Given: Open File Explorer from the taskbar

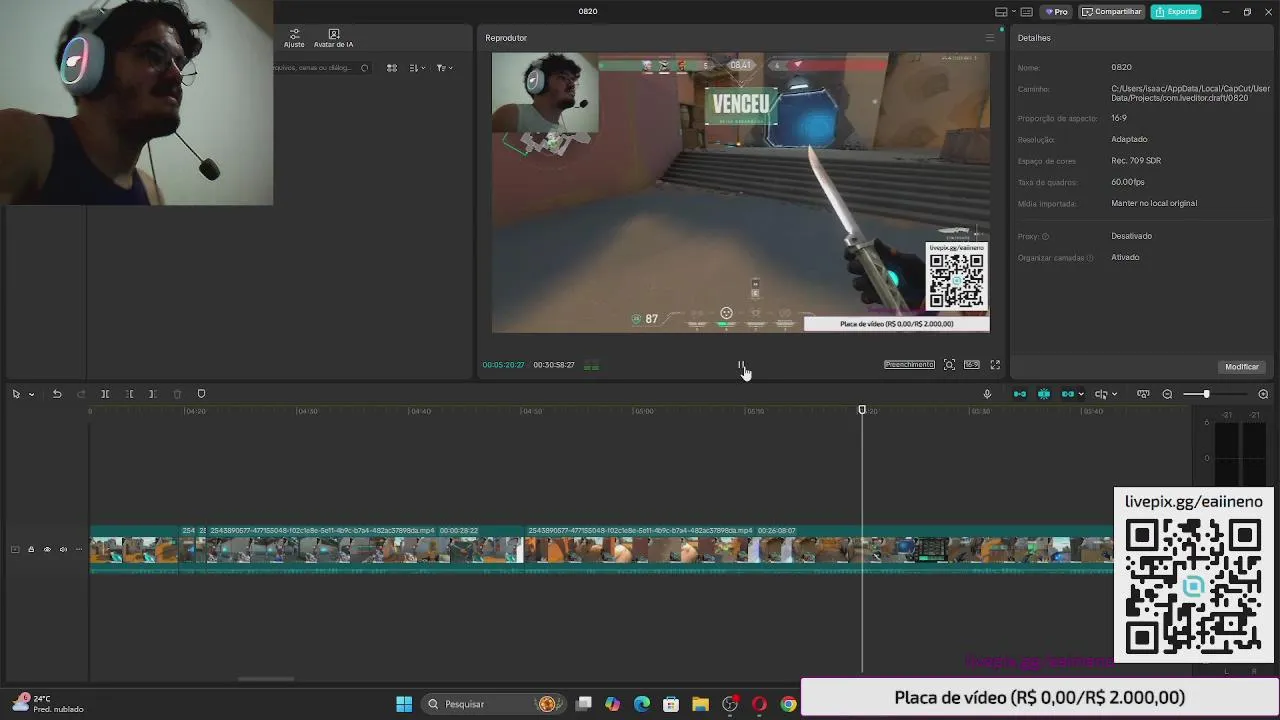Looking at the screenshot, I should 700,704.
